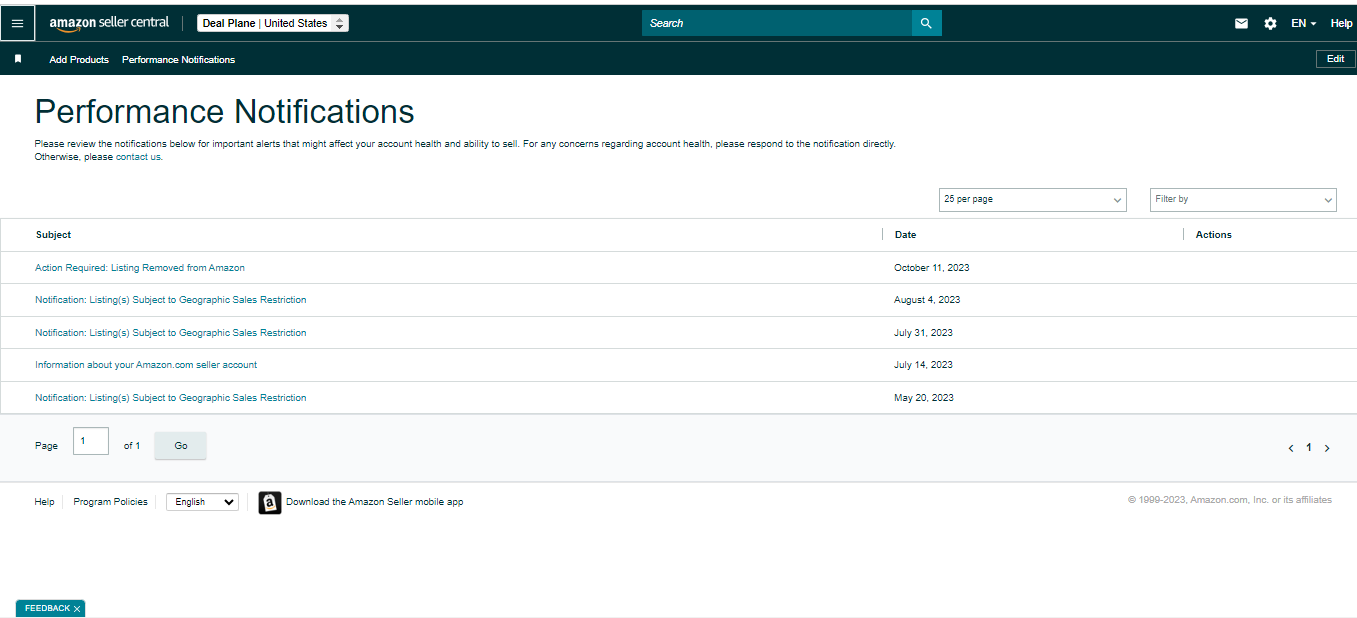Click into the Search field

click(777, 23)
